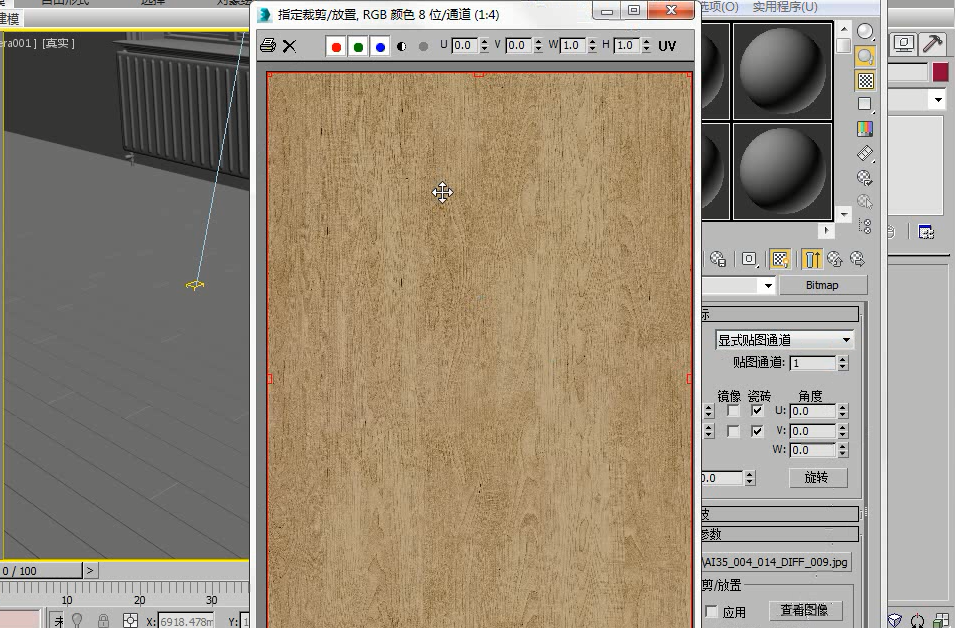Click the 旋转 rotate button
This screenshot has width=955, height=628.
(x=817, y=478)
